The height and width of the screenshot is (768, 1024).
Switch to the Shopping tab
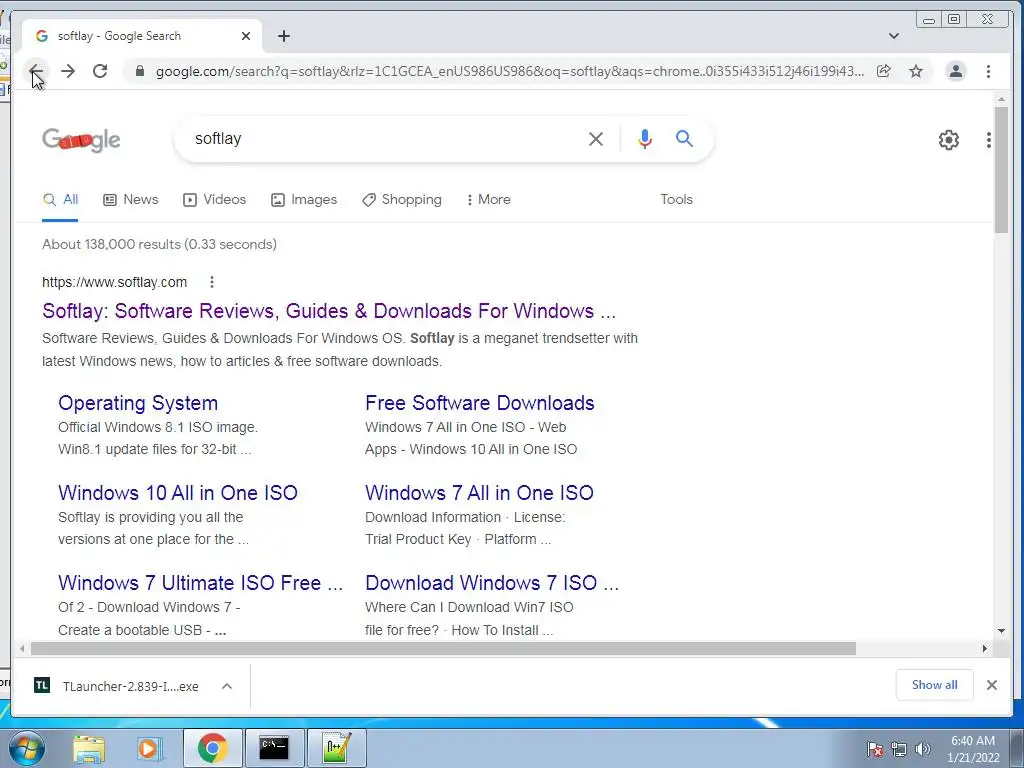(402, 200)
